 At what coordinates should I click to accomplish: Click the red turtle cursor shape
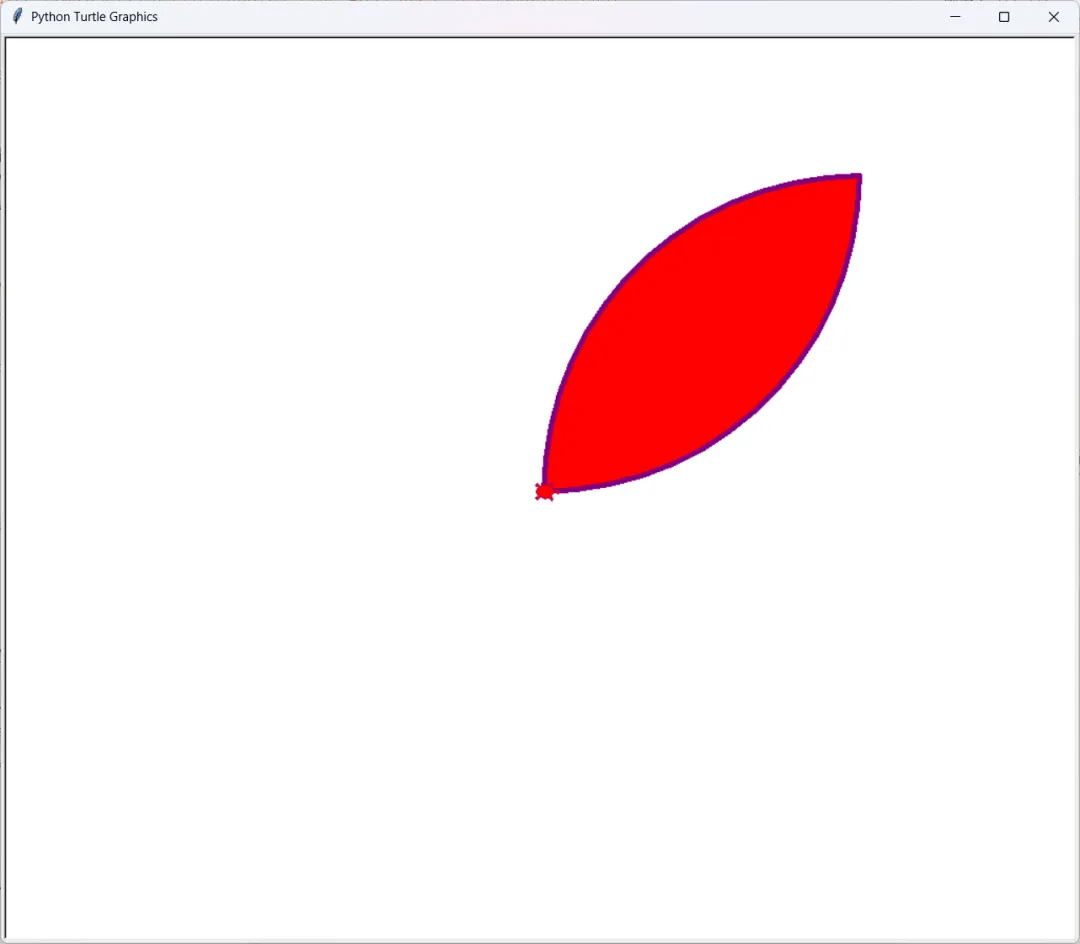tap(544, 492)
